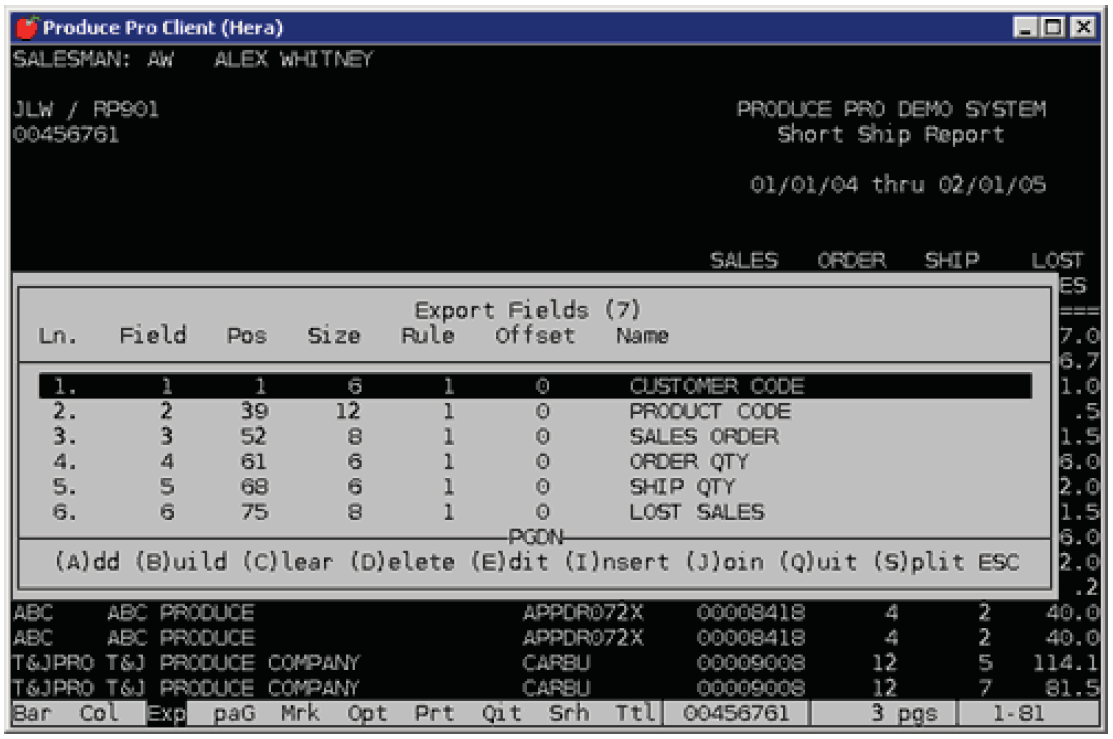Image resolution: width=1113 pixels, height=739 pixels.
Task: Select the SALES ORDER export field row
Action: point(535,437)
